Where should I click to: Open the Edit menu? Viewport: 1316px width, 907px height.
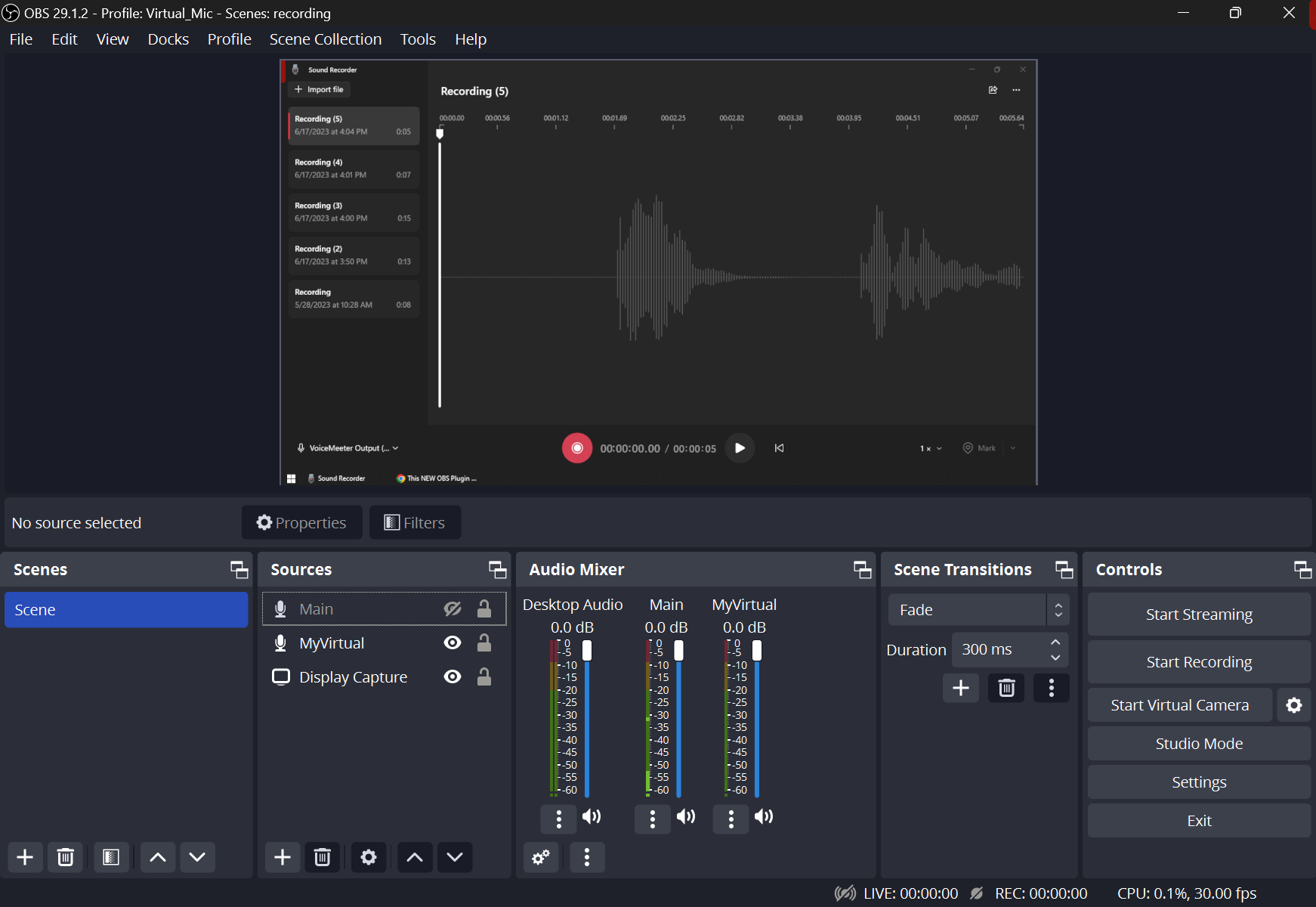pyautogui.click(x=65, y=39)
